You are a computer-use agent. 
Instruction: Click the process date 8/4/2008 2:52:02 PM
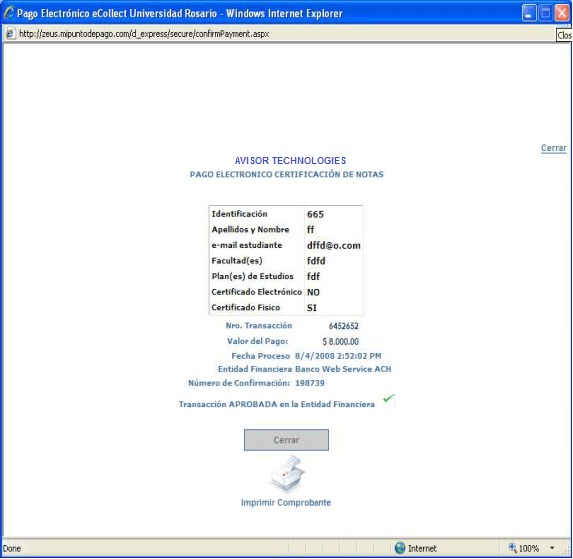pyautogui.click(x=338, y=356)
